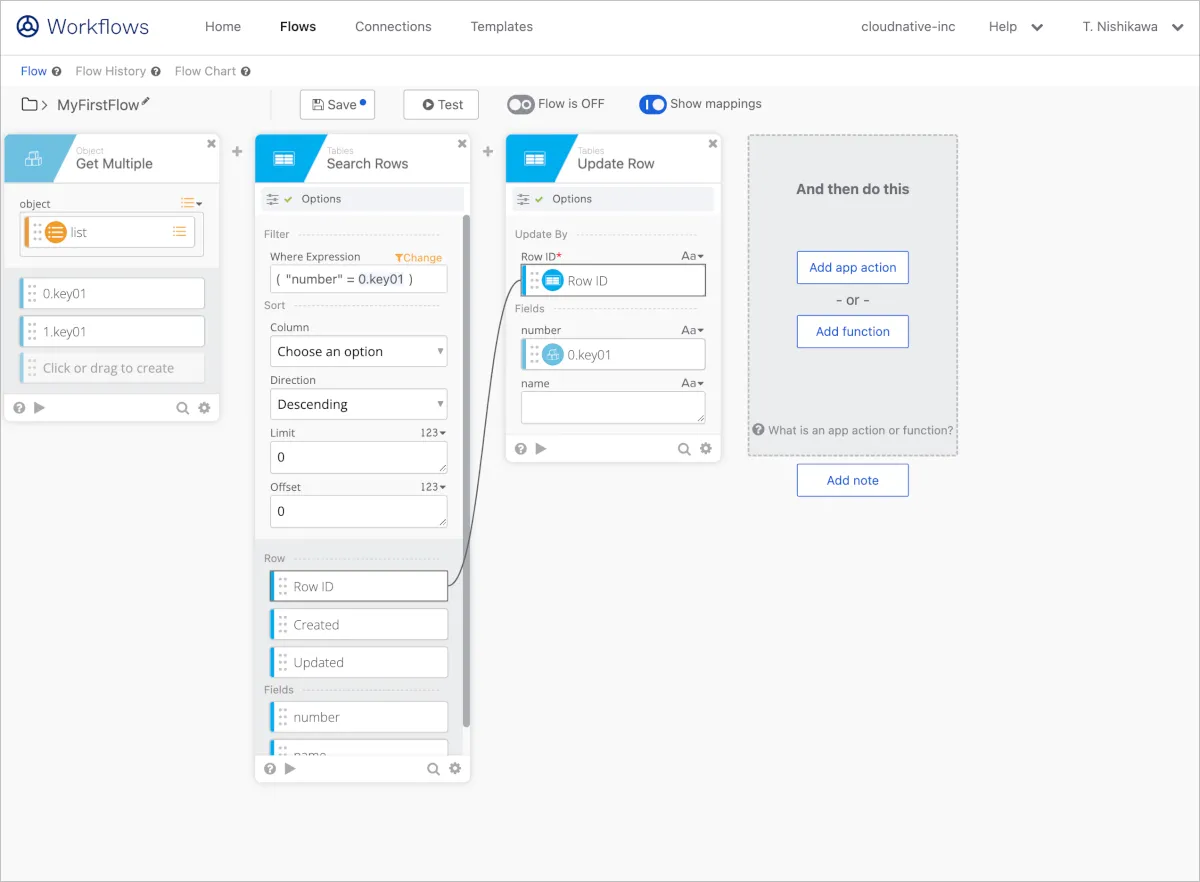Image resolution: width=1200 pixels, height=882 pixels.
Task: Click the Workflows logo icon
Action: coord(28,27)
